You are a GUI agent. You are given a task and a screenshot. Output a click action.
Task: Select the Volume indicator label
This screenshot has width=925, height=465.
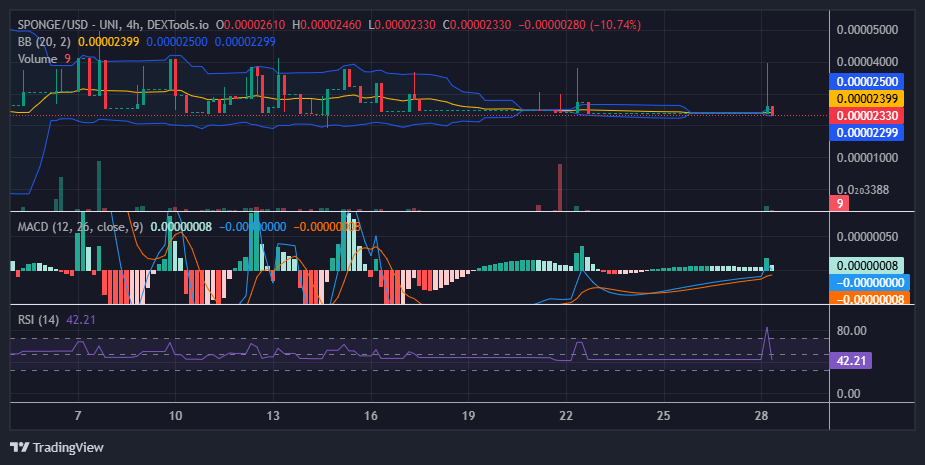tap(37, 58)
